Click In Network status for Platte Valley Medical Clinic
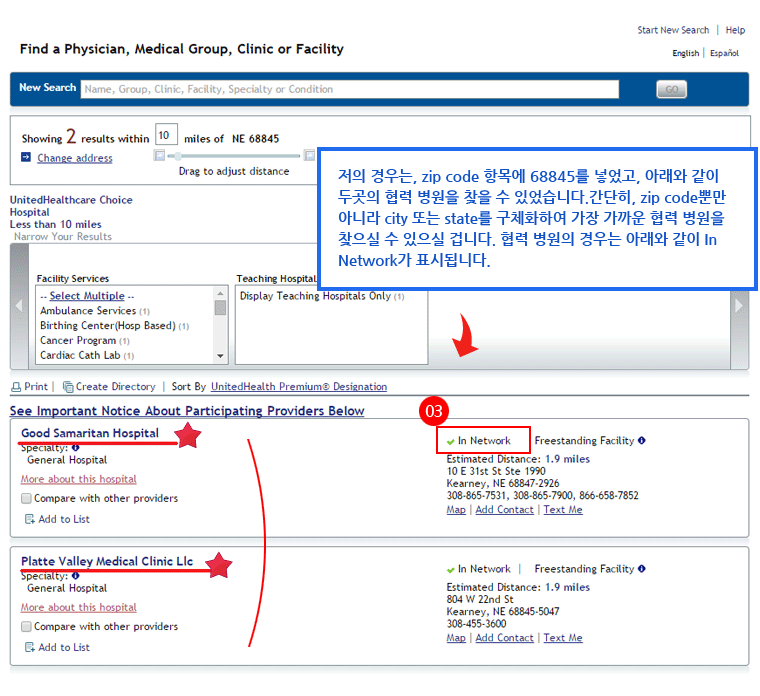The image size is (760, 696). 479,569
